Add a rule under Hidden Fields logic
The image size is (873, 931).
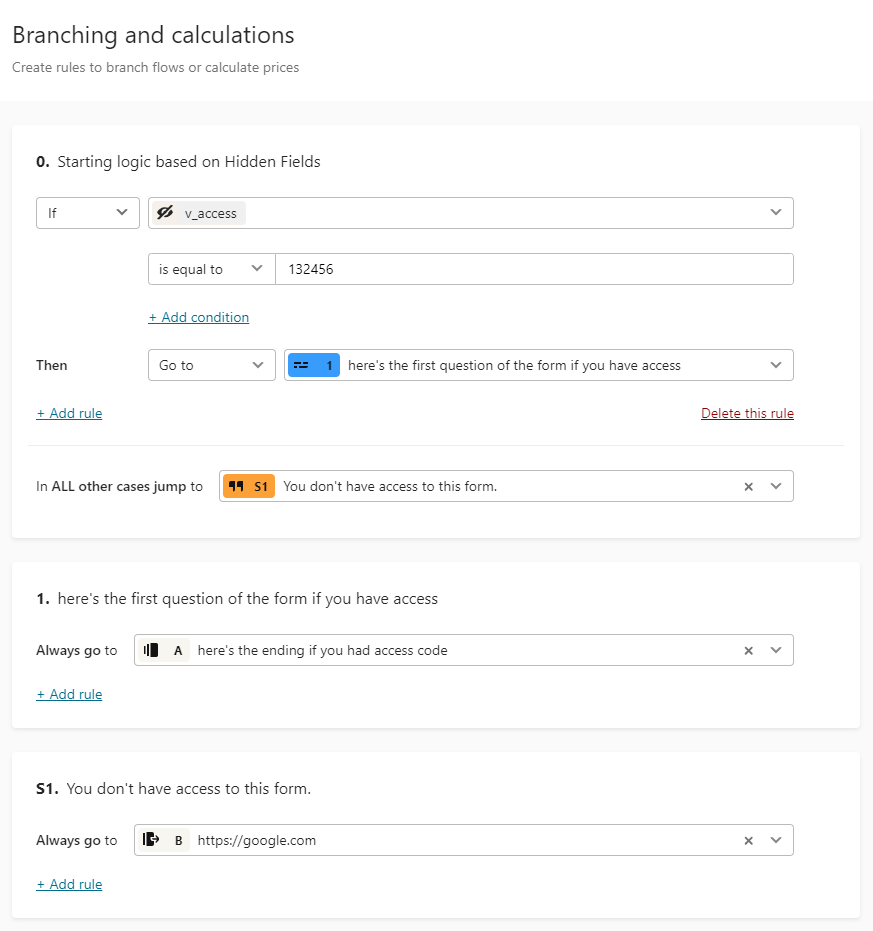(69, 413)
